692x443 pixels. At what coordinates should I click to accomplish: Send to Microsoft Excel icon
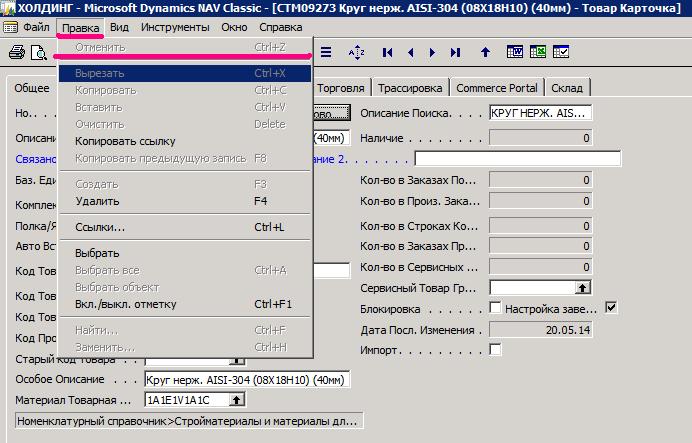538,52
